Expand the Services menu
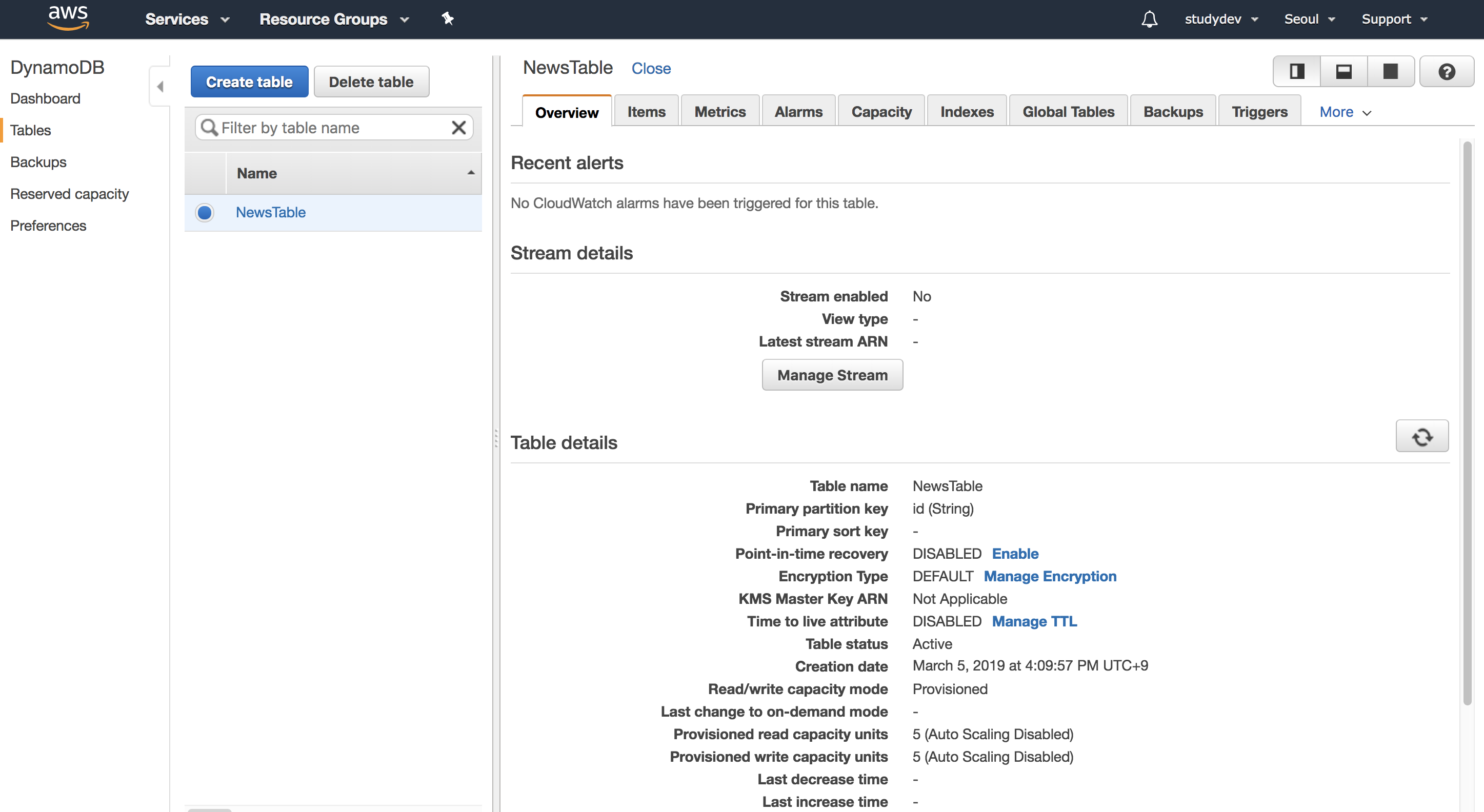 [x=187, y=19]
